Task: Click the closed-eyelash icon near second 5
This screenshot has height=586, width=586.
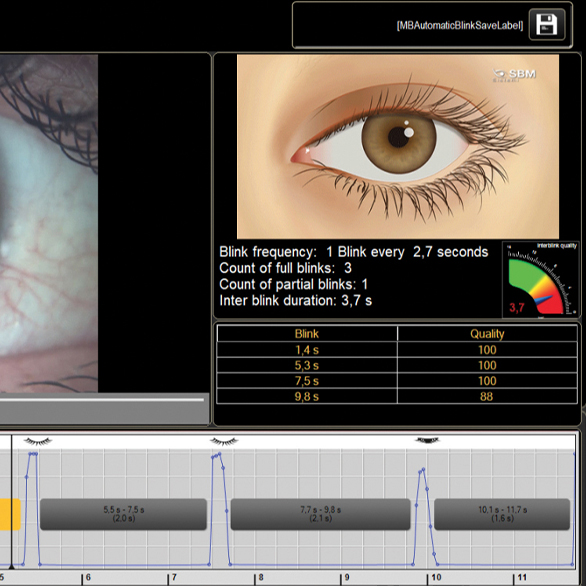Action: [x=38, y=441]
